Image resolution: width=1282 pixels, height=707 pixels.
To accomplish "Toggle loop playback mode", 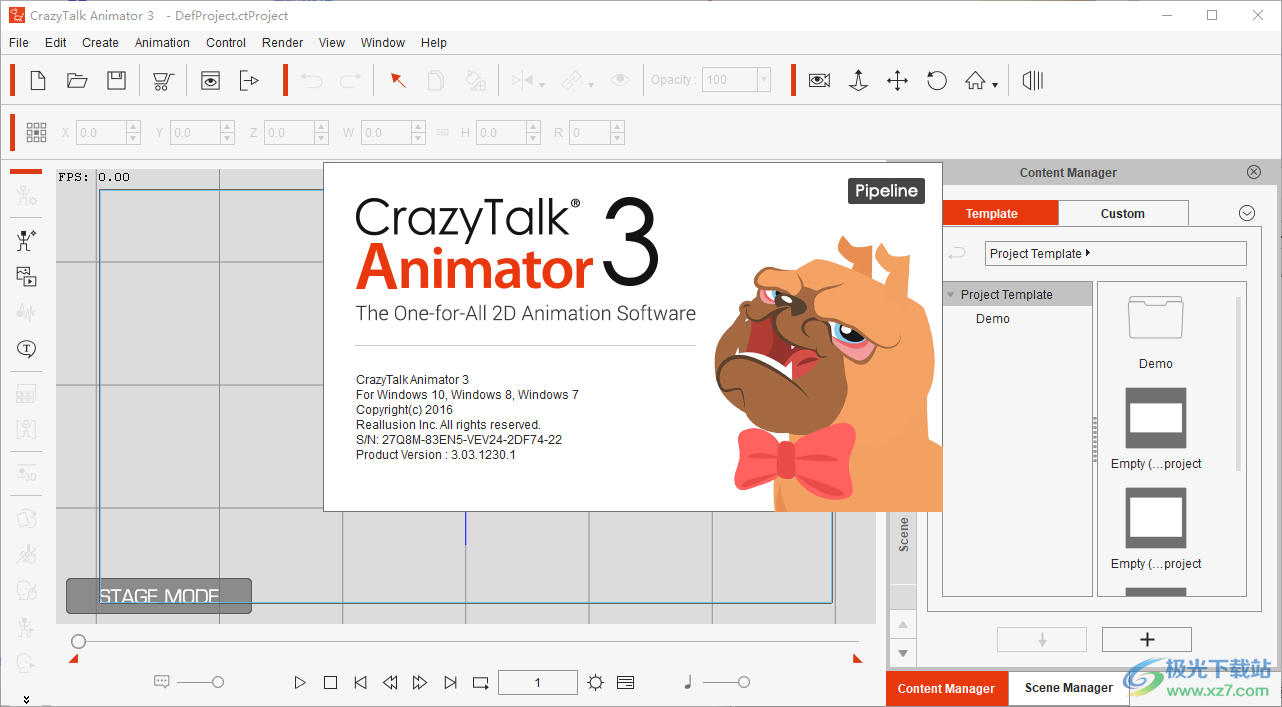I will coord(480,682).
